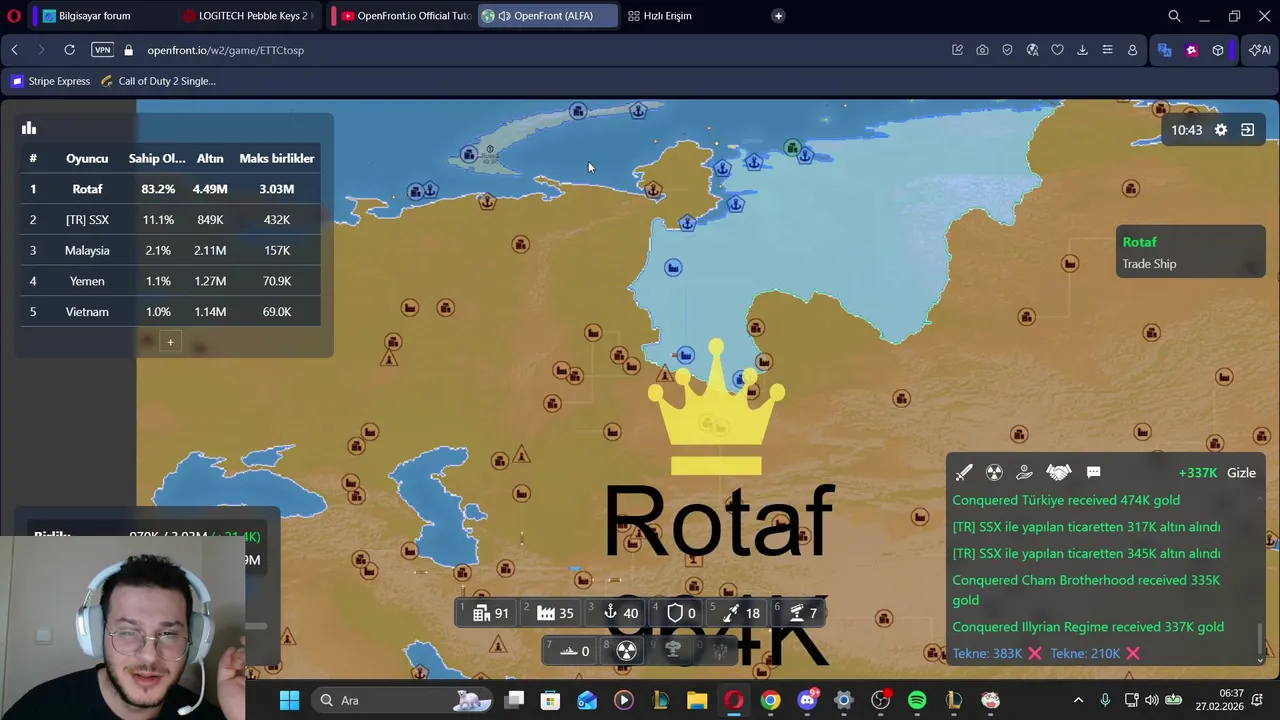Expand leaderboard with the plus button

click(170, 342)
